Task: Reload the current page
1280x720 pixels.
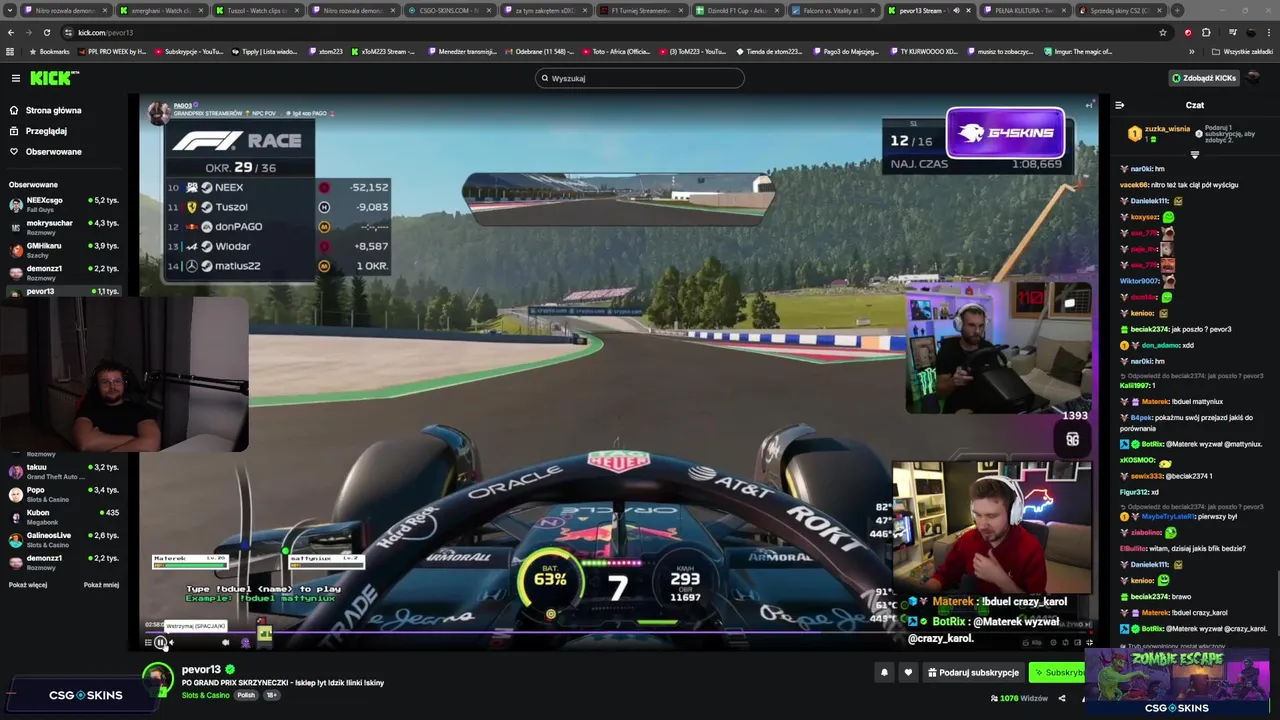Action: coord(47,32)
